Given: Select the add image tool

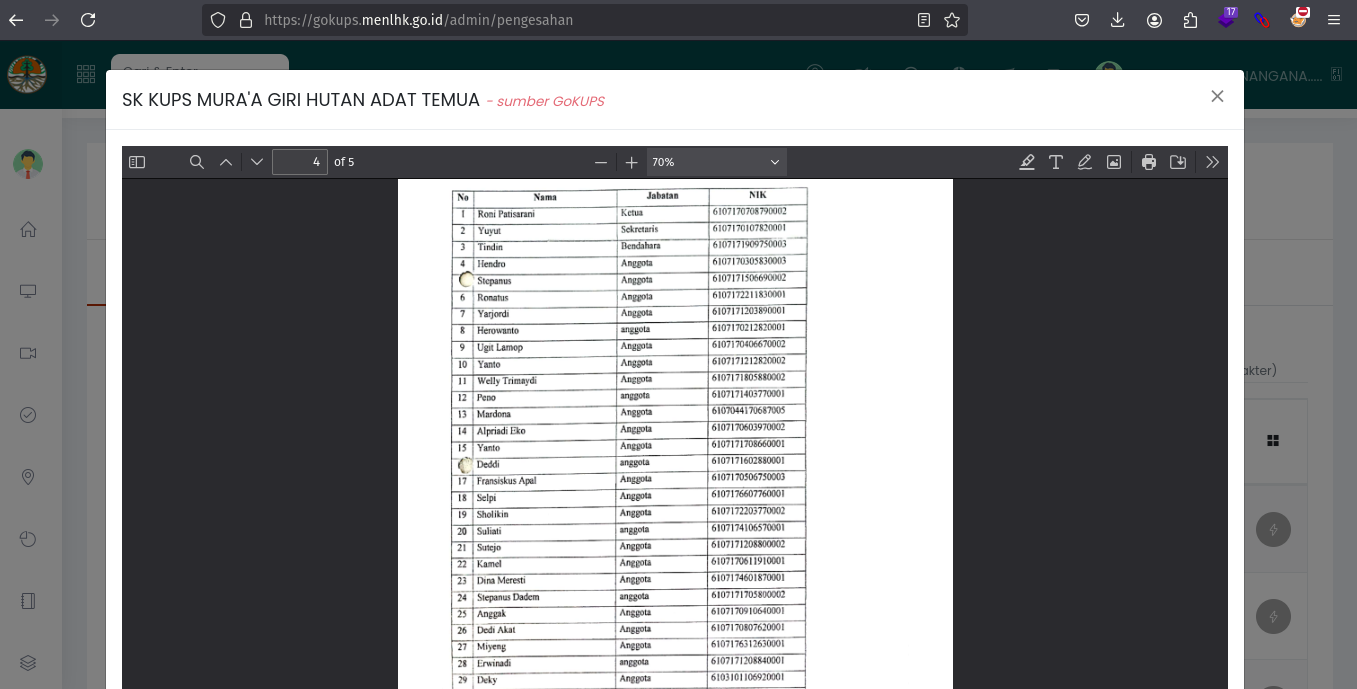Looking at the screenshot, I should (x=1114, y=162).
